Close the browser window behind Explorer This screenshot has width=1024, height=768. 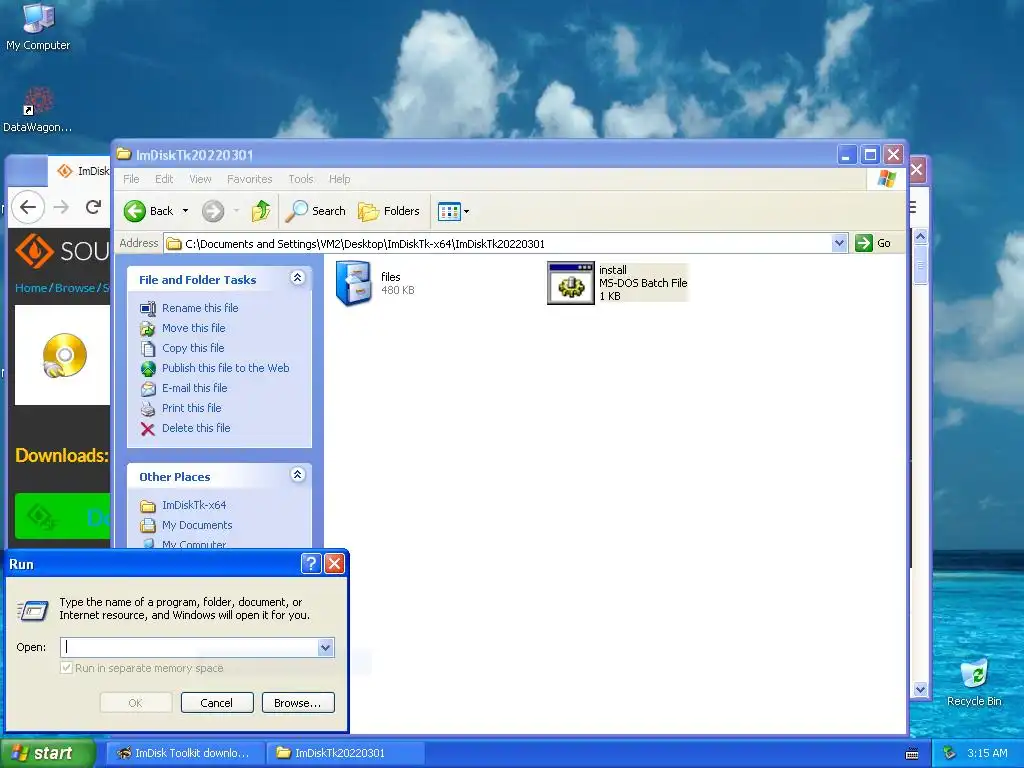tap(917, 170)
